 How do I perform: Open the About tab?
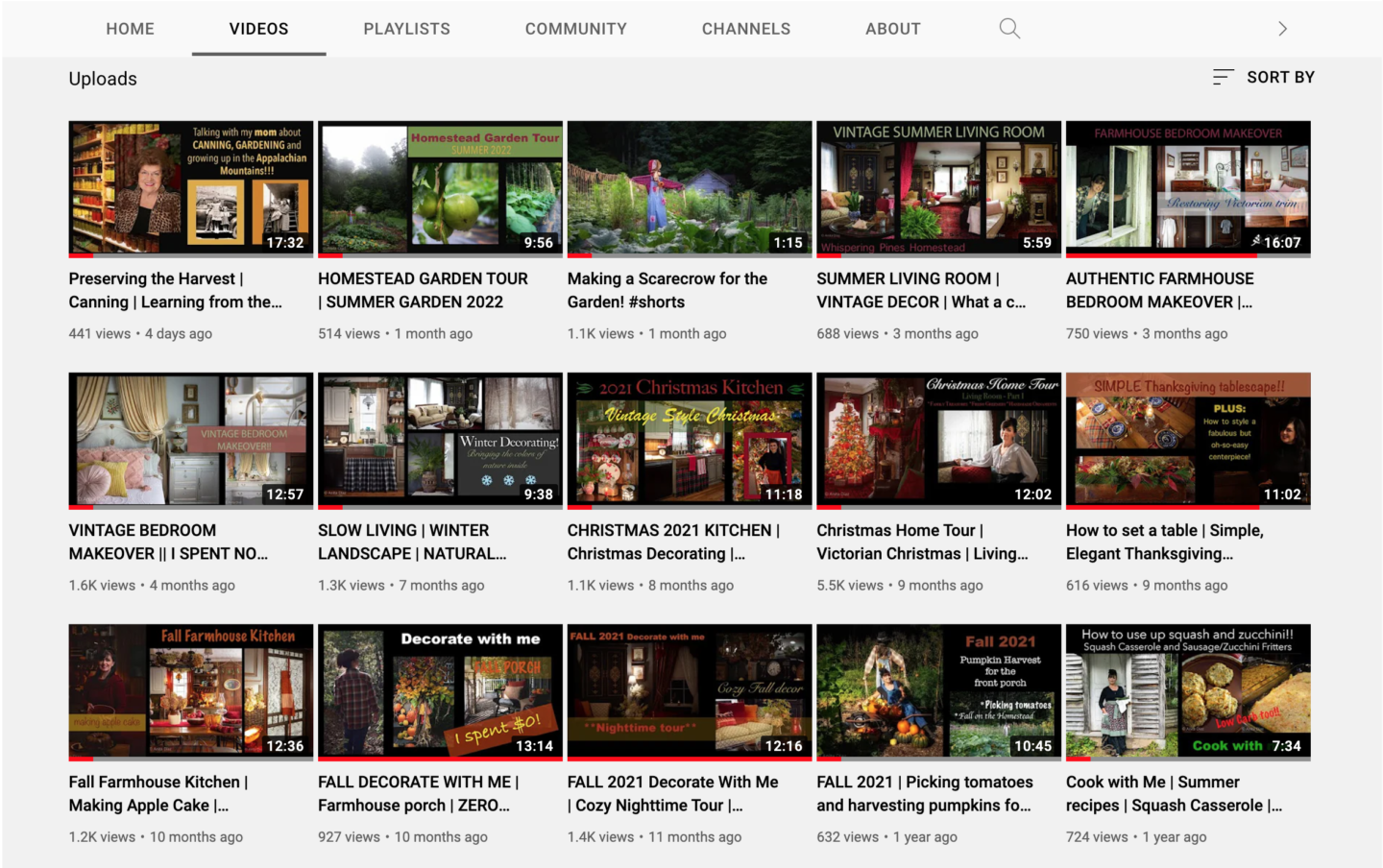pyautogui.click(x=892, y=29)
